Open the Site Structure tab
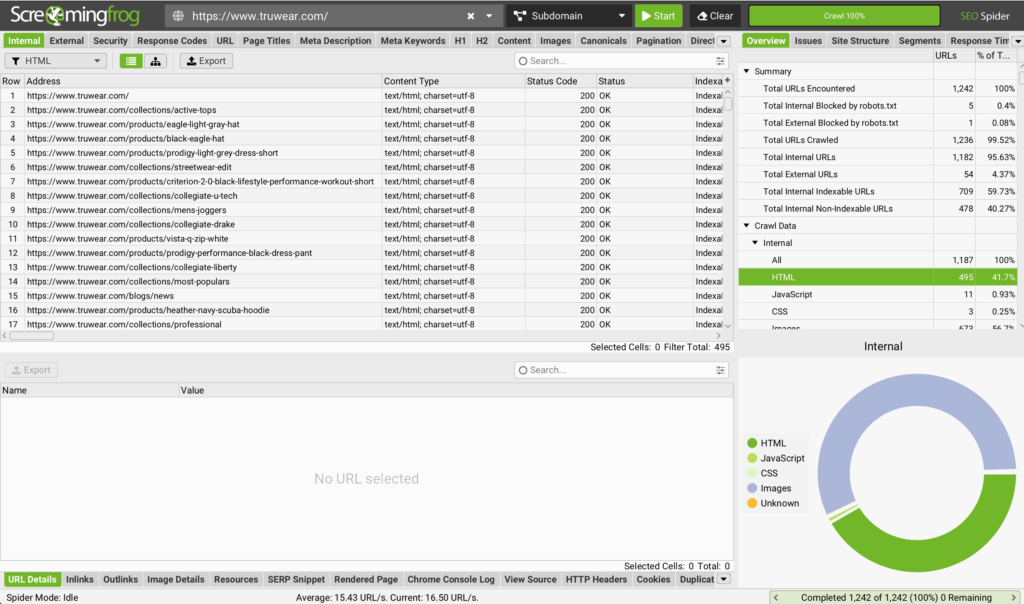 pyautogui.click(x=859, y=41)
